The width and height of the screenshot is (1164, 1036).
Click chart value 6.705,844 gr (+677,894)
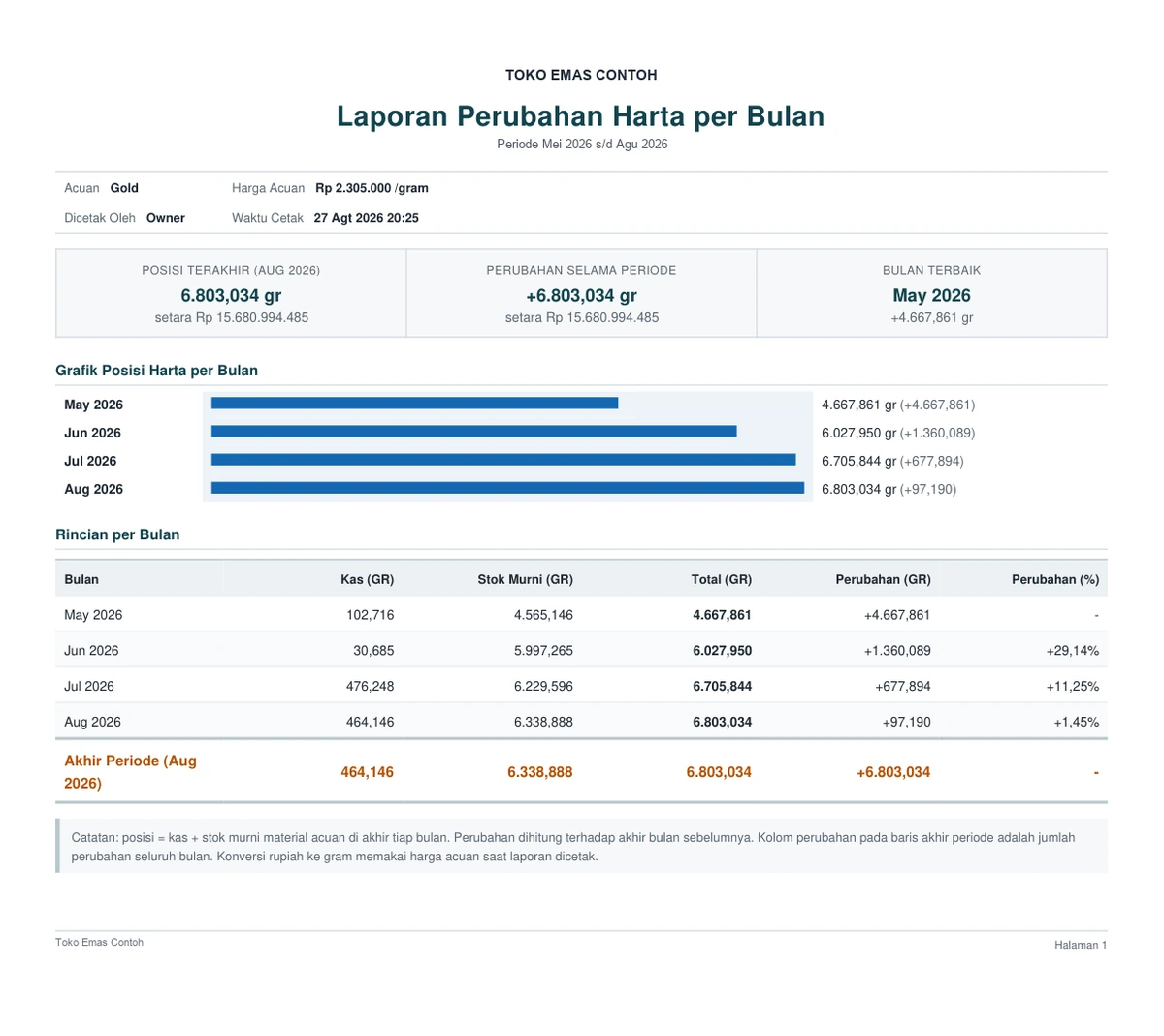(x=892, y=461)
